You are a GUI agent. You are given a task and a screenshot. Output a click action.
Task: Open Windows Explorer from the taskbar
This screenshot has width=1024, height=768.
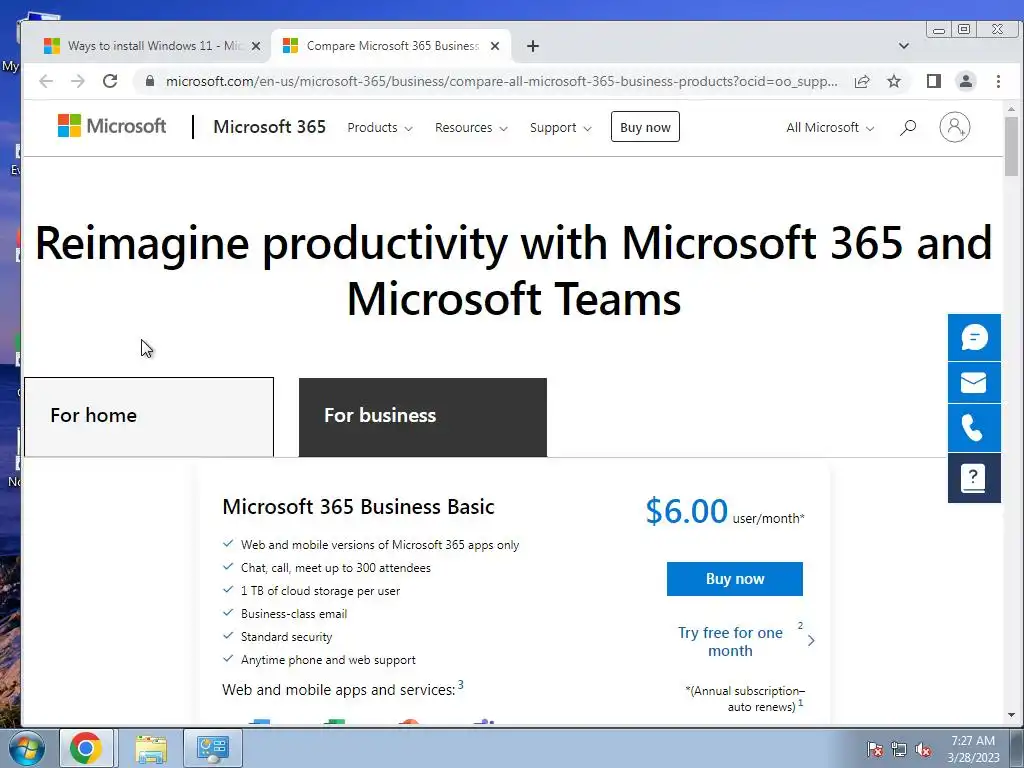click(x=150, y=748)
